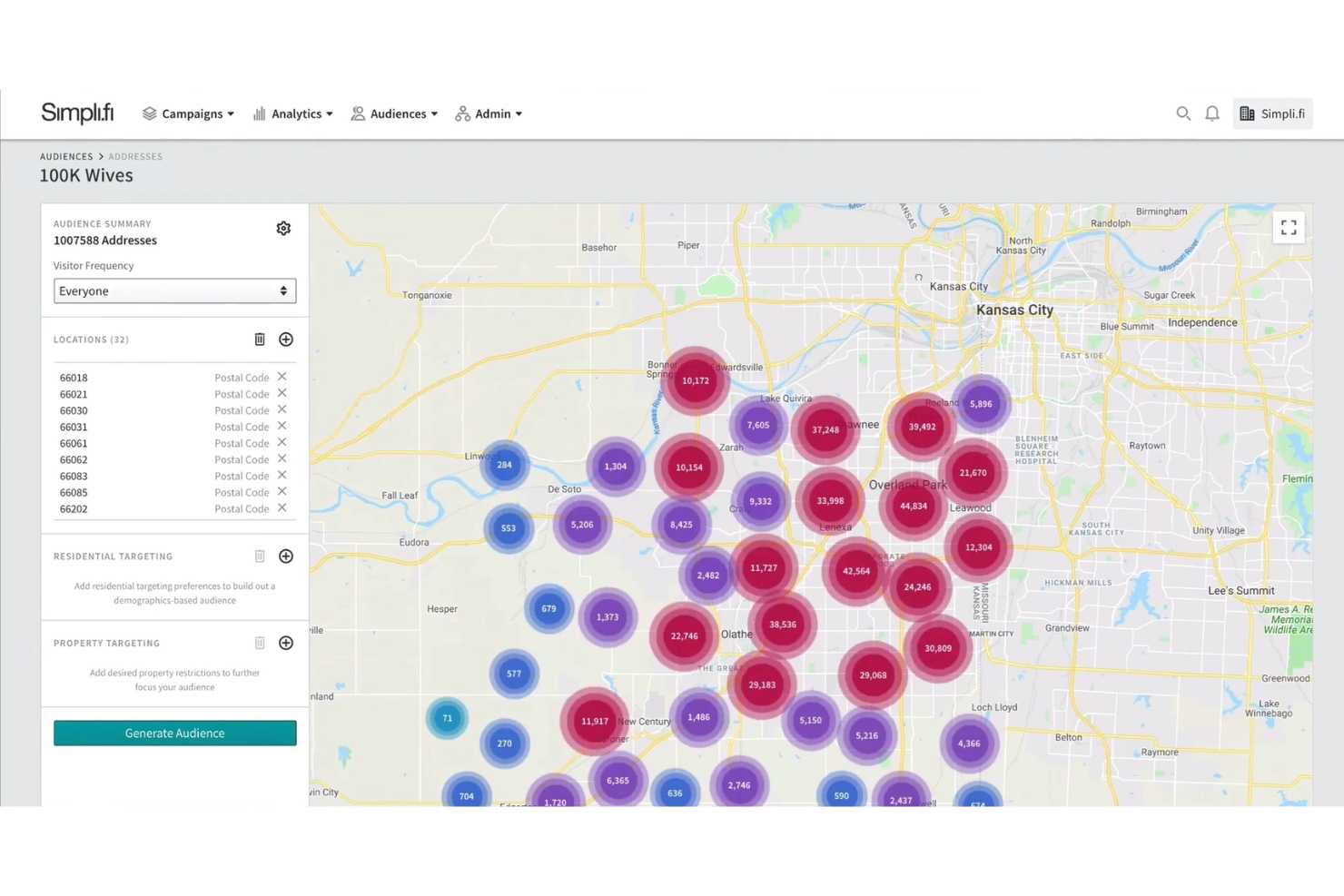Expand the Analytics menu

coord(293,113)
